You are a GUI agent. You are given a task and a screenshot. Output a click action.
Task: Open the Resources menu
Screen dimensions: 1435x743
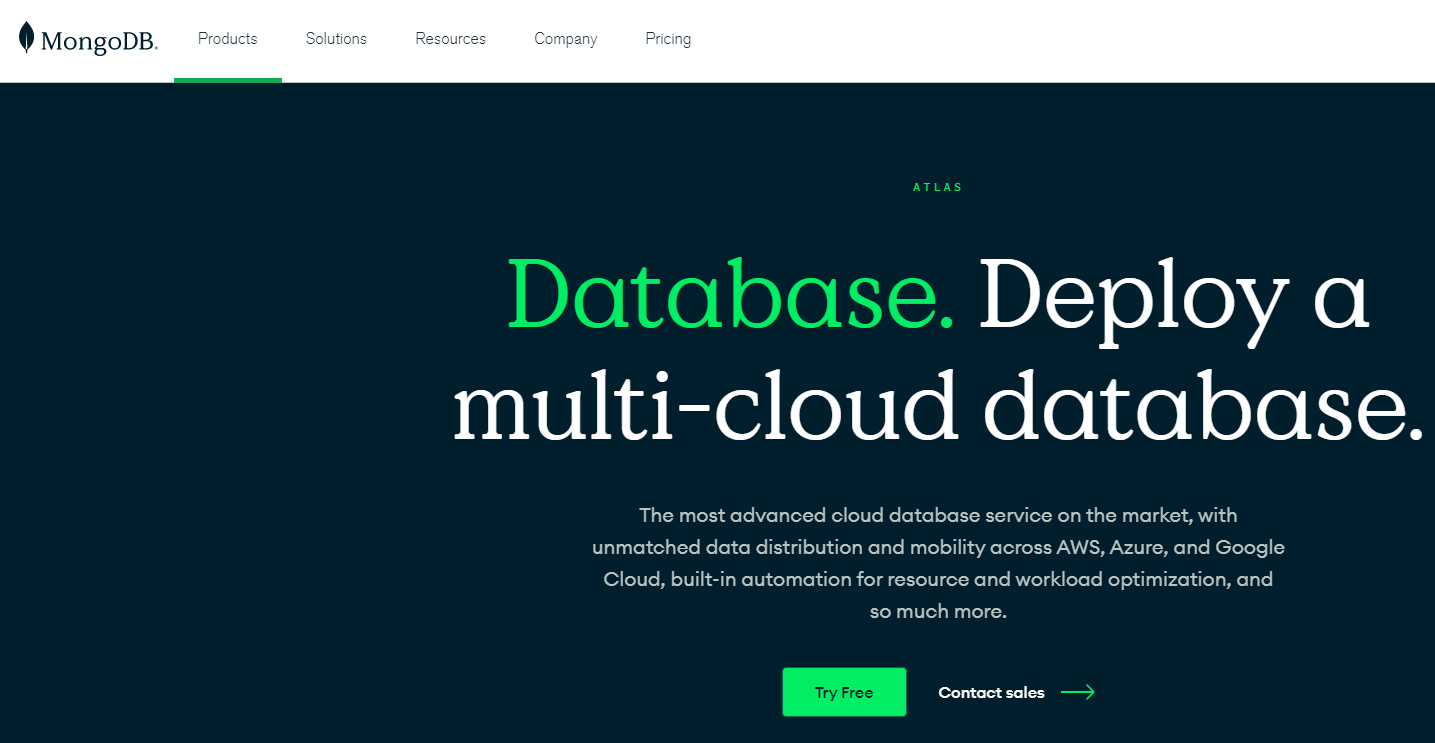tap(451, 39)
